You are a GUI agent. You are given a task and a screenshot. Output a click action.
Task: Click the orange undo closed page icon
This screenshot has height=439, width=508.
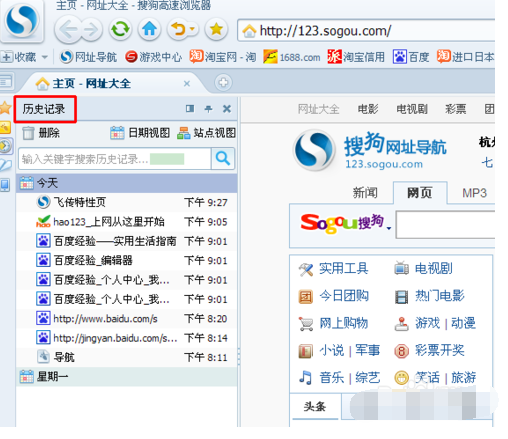coord(178,29)
